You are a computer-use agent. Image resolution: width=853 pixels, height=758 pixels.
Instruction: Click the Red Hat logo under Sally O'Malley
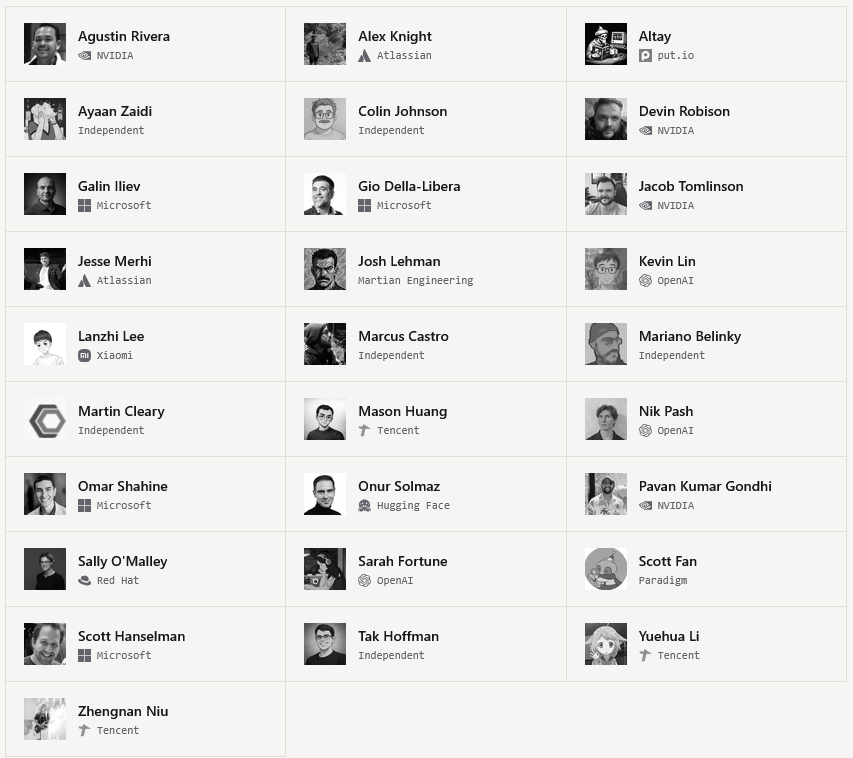click(84, 581)
